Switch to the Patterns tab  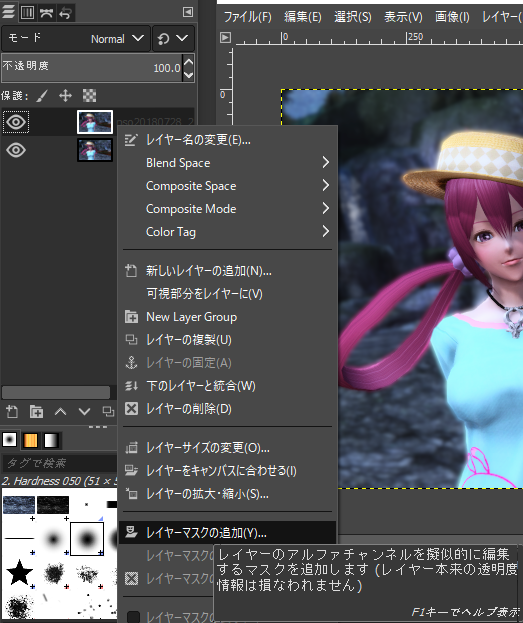[31, 440]
